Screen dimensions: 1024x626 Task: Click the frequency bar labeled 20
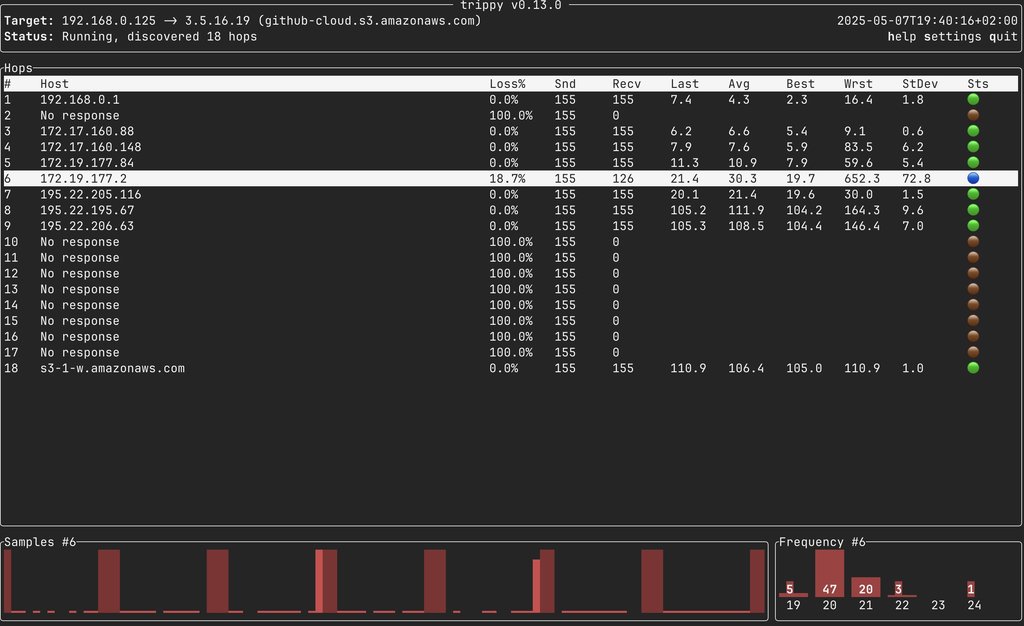[x=865, y=587]
